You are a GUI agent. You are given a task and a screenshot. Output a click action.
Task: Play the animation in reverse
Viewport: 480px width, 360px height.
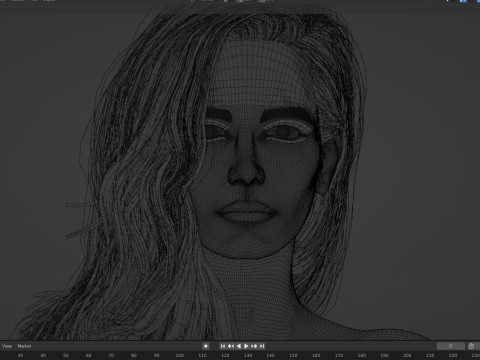tap(238, 346)
